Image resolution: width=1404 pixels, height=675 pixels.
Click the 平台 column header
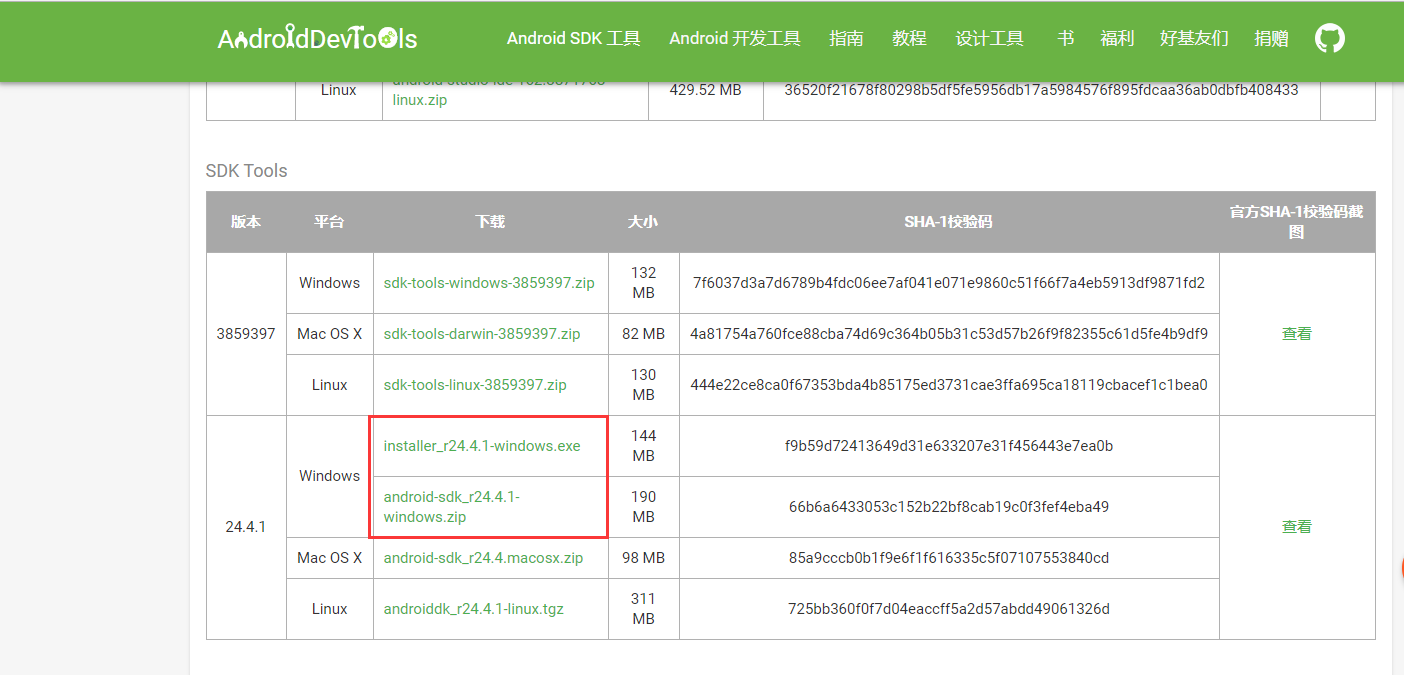pos(329,222)
